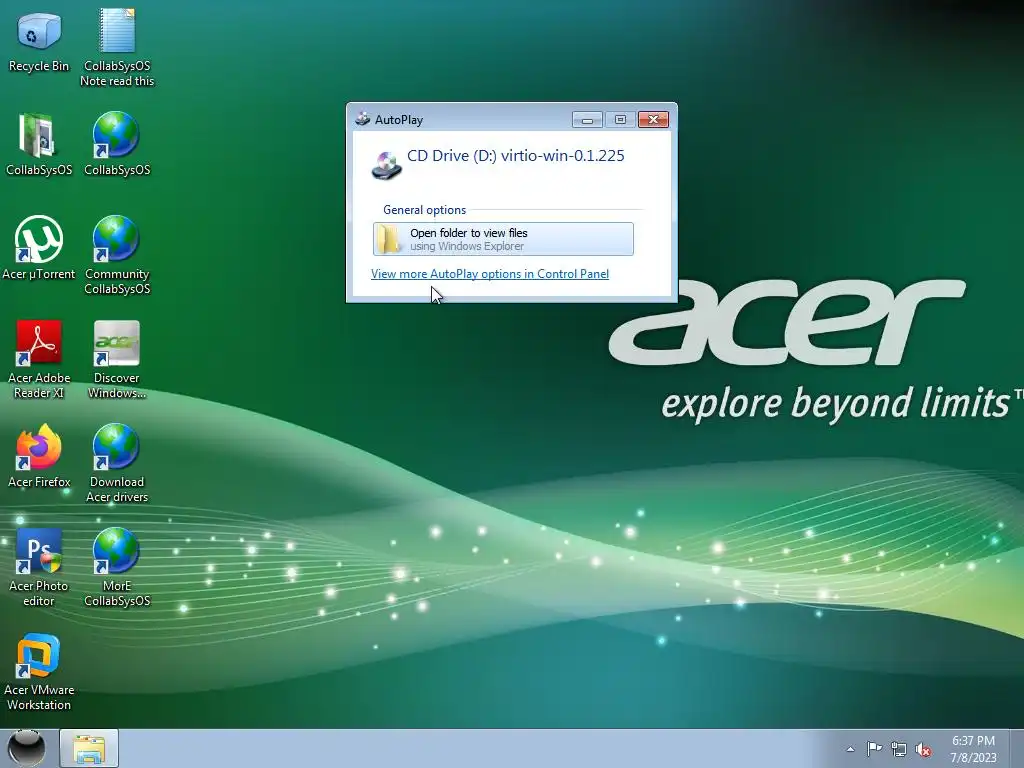Open Action Center flag icon

[x=874, y=749]
